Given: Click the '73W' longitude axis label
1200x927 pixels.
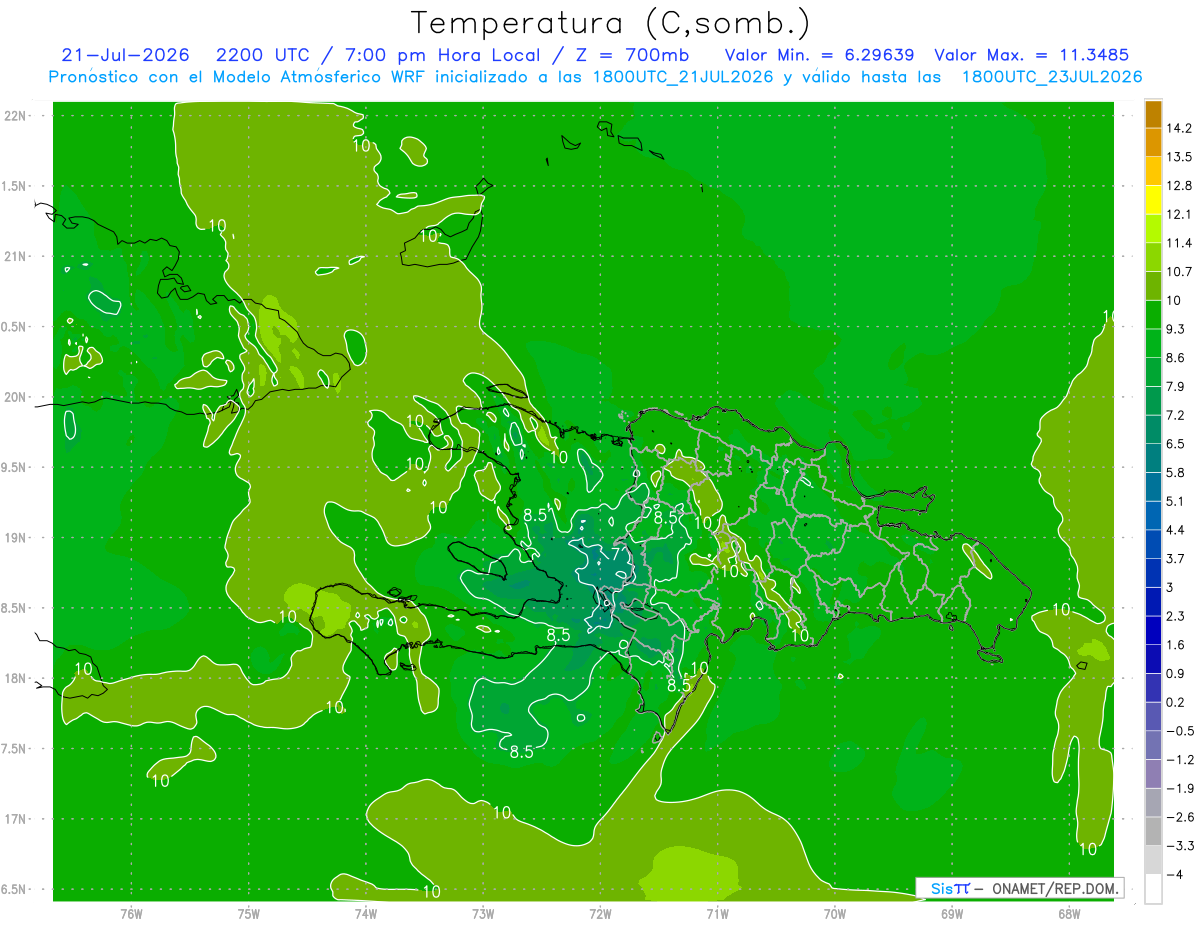Looking at the screenshot, I should pyautogui.click(x=483, y=913).
